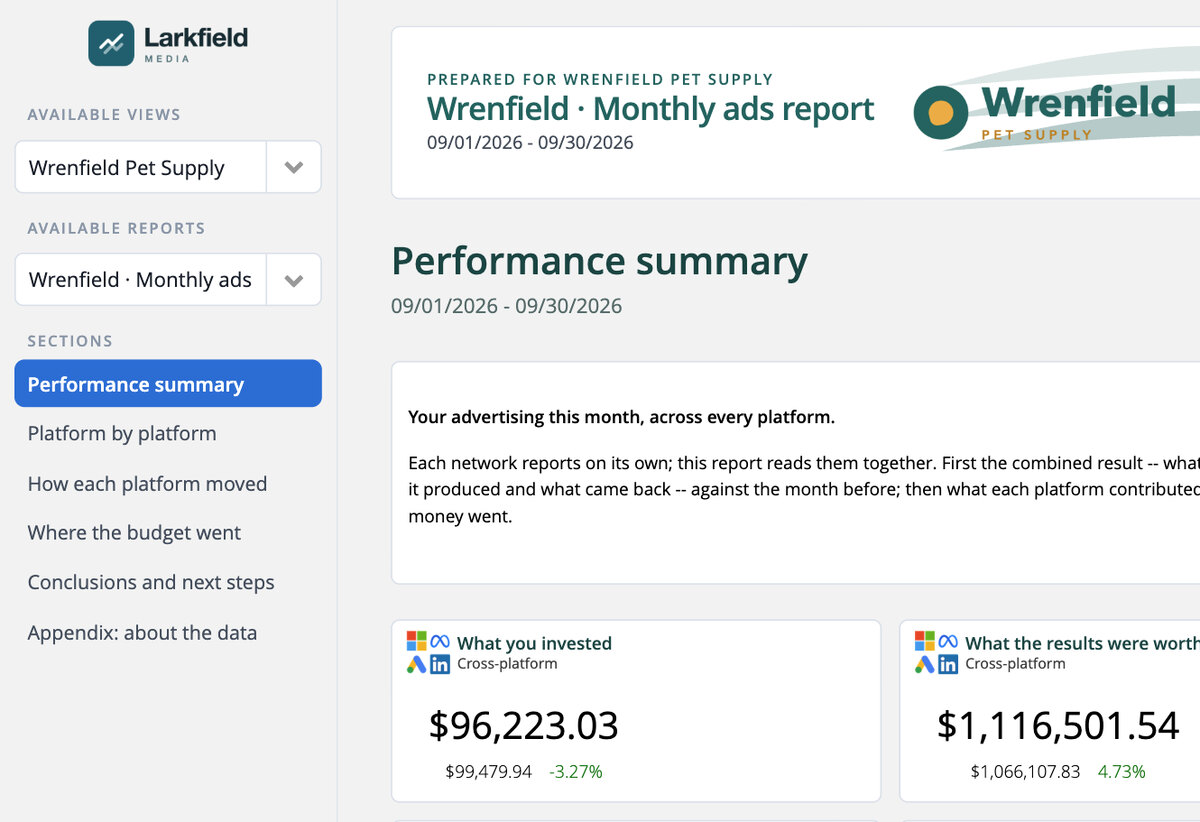This screenshot has width=1200, height=822.
Task: Click Microsoft icon on results were worth card
Action: [925, 641]
